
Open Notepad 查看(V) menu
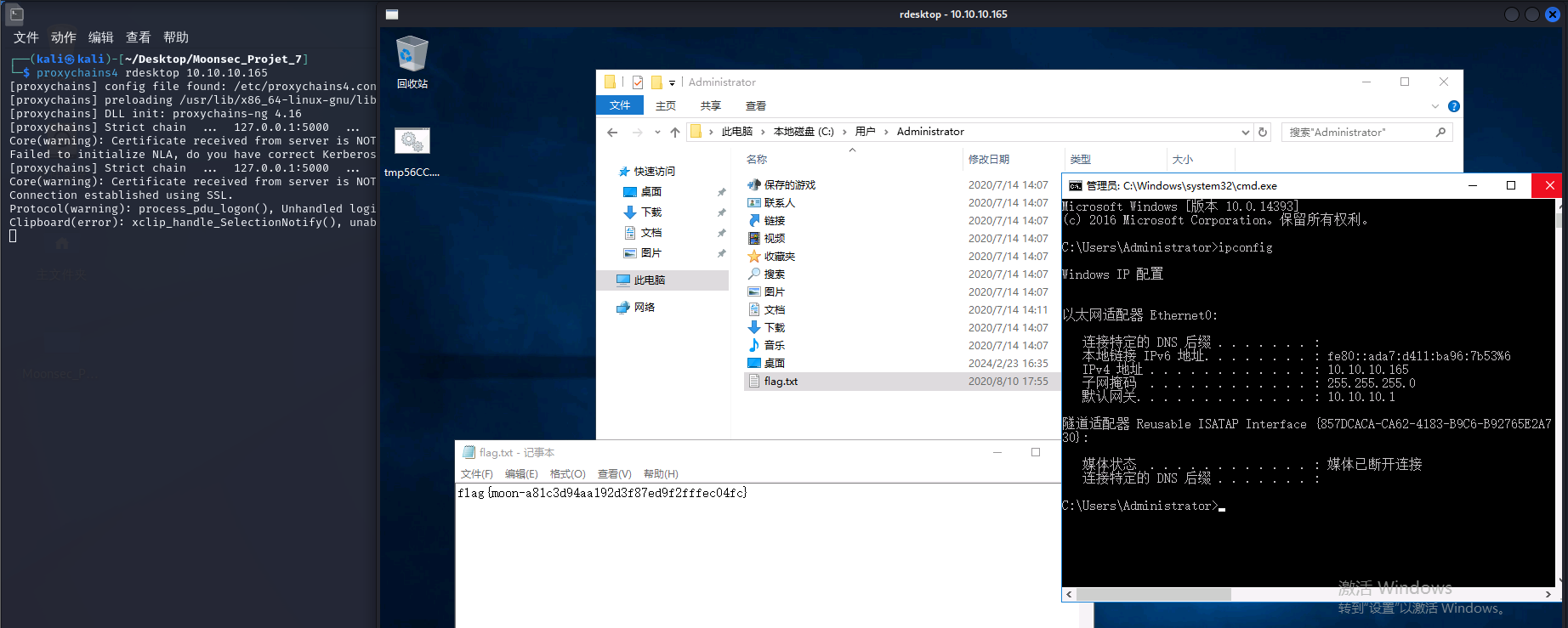point(614,474)
